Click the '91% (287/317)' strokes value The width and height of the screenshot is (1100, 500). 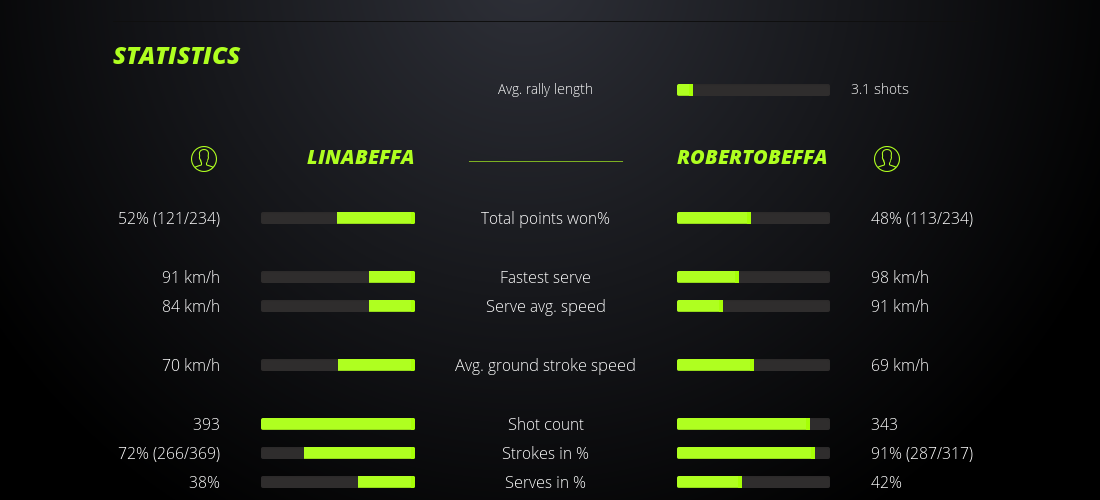[922, 453]
